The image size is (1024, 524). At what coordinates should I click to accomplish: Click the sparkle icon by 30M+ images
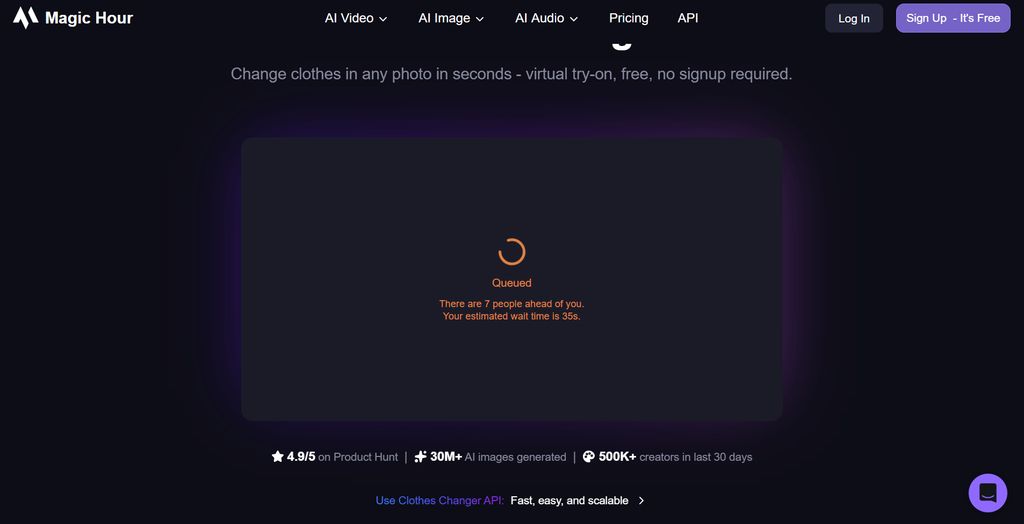click(421, 457)
